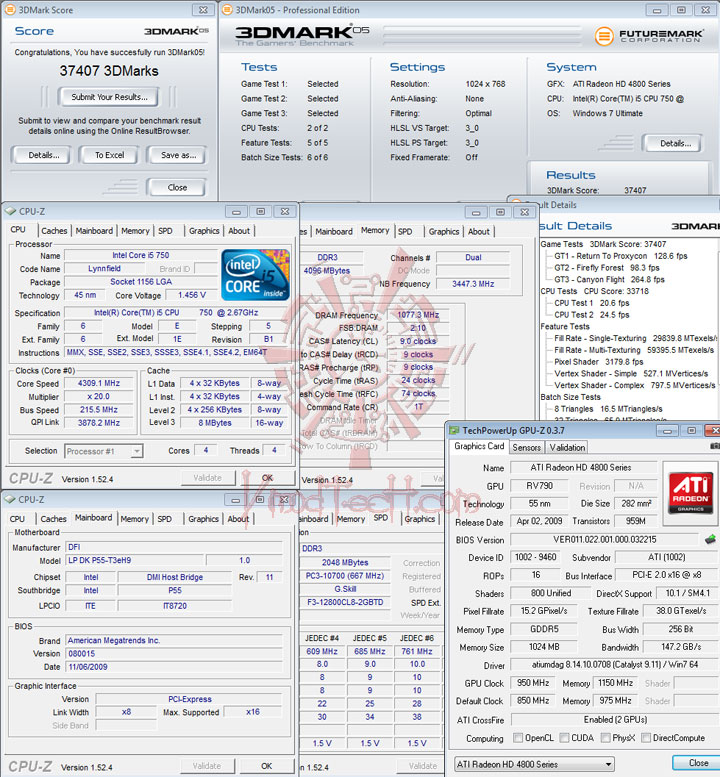Switch to Caches tab in top CPU-Z
The image size is (720, 777).
coord(54,231)
